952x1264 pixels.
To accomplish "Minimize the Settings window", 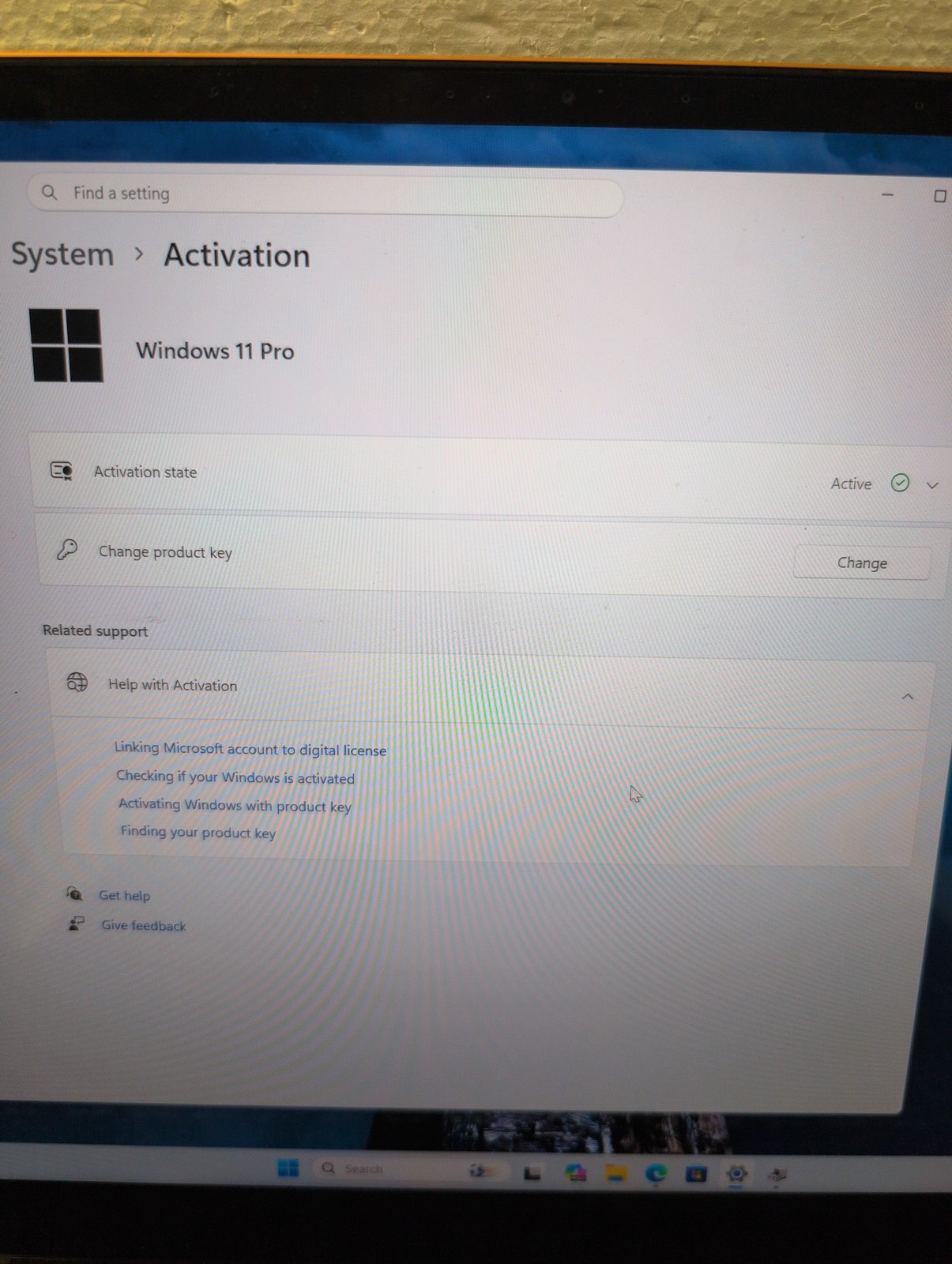I will pos(887,194).
